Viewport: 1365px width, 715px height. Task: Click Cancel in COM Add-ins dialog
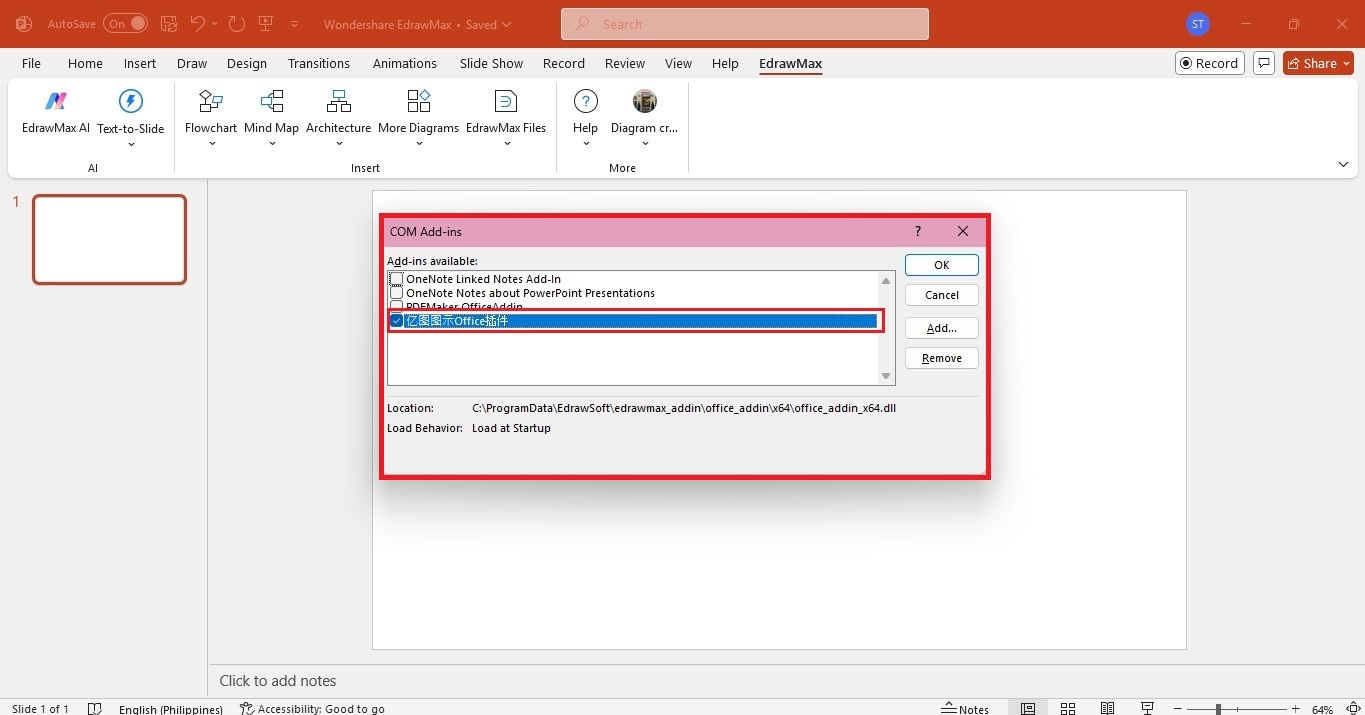(x=942, y=295)
